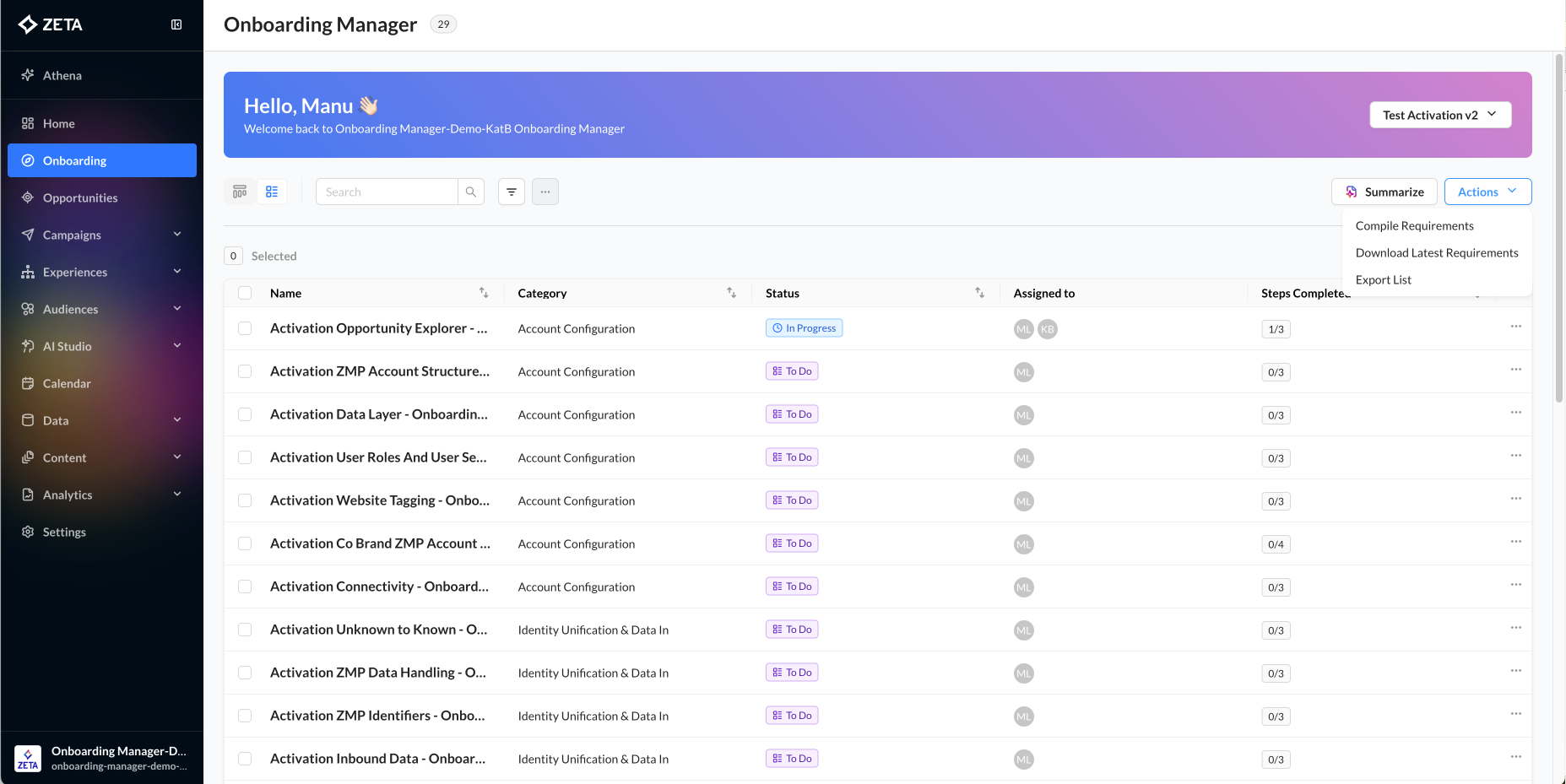Select Export List menu option
The height and width of the screenshot is (784, 1566).
pos(1383,279)
